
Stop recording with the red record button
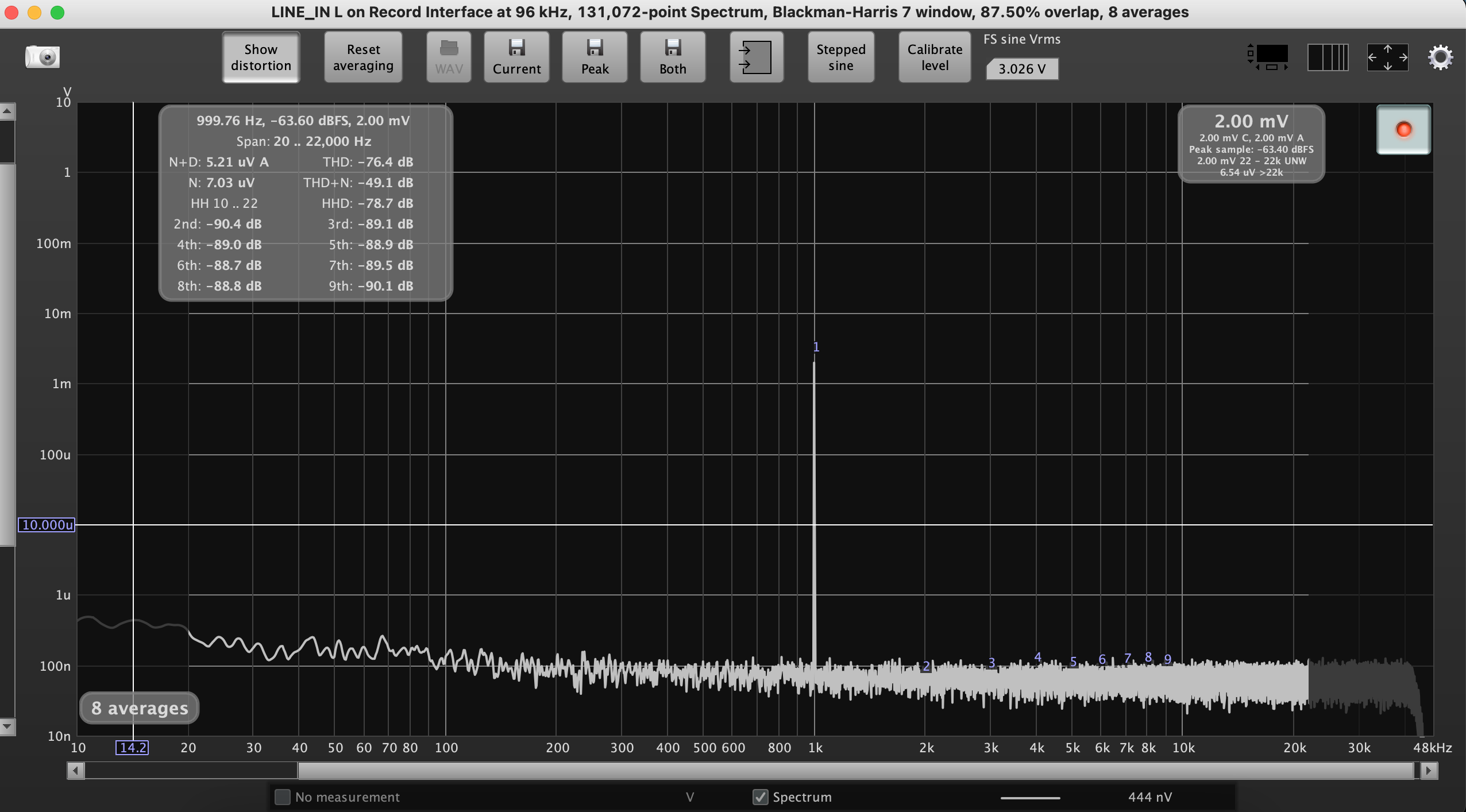click(x=1403, y=130)
